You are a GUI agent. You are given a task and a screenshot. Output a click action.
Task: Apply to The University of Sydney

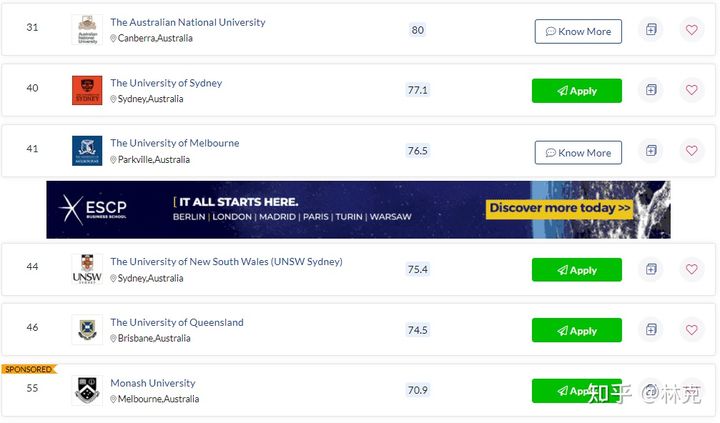[x=577, y=91]
